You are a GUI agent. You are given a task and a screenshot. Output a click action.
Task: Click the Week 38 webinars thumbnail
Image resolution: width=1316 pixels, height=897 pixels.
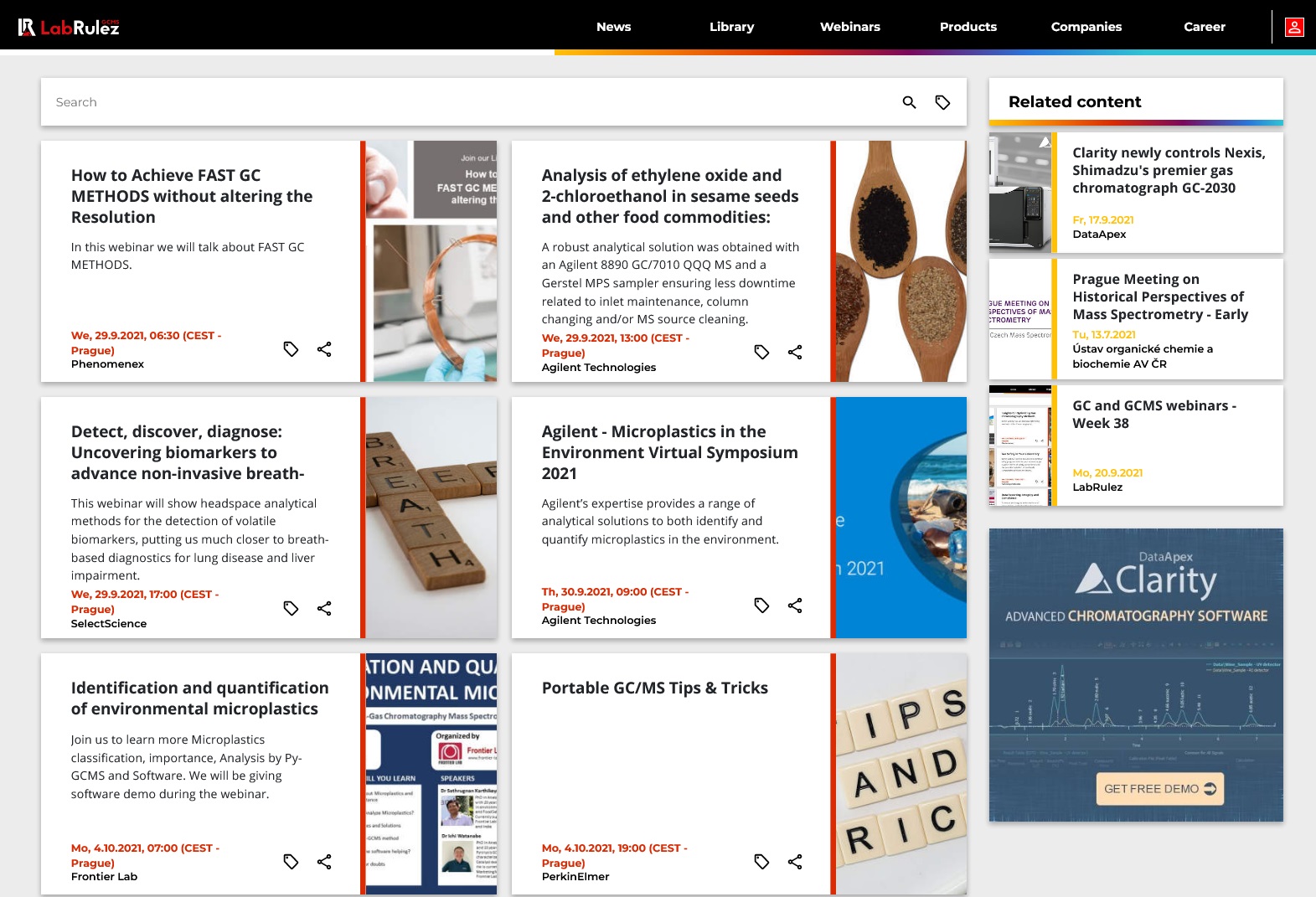[x=1019, y=446]
